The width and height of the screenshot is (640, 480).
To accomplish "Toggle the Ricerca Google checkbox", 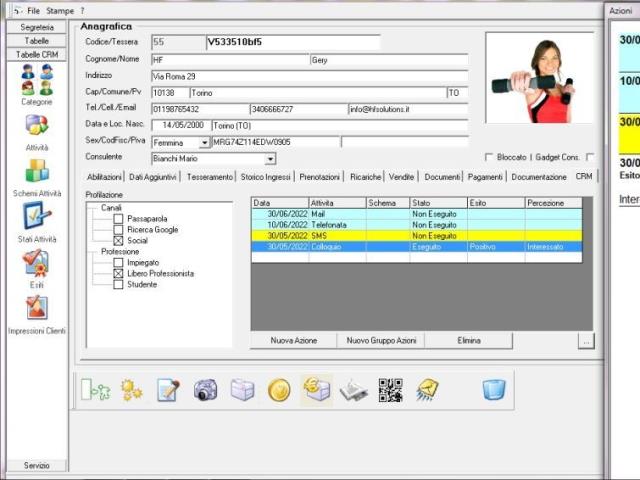I will (118, 230).
